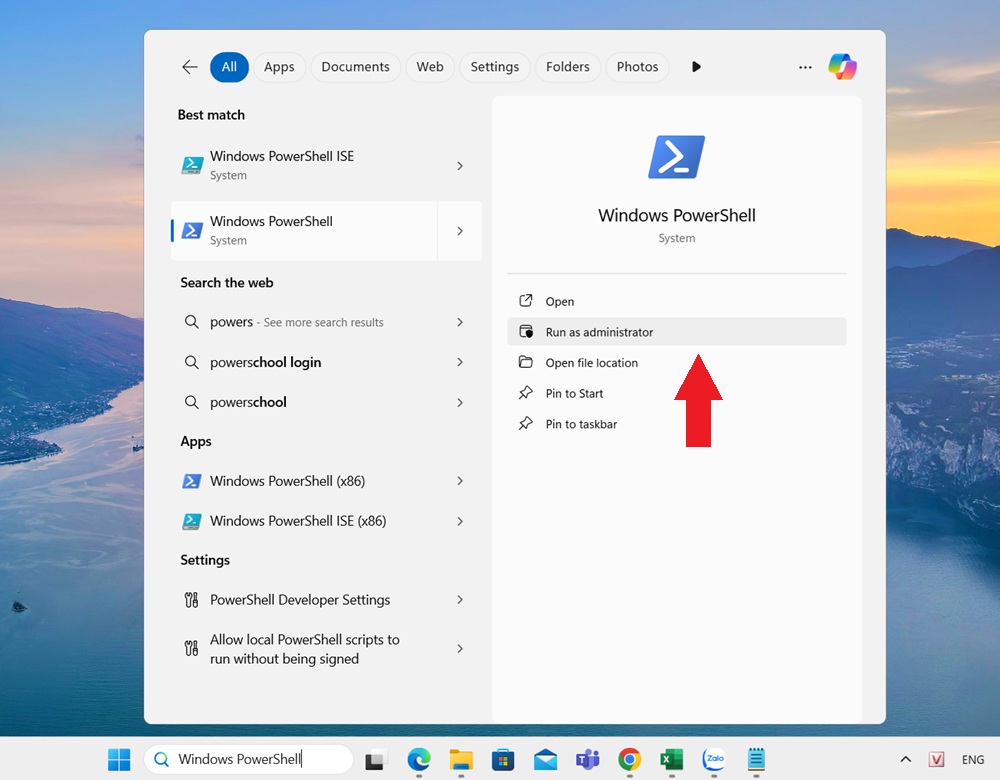Select the Windows PowerShell System result
Screen dimensions: 1000x780
point(304,230)
